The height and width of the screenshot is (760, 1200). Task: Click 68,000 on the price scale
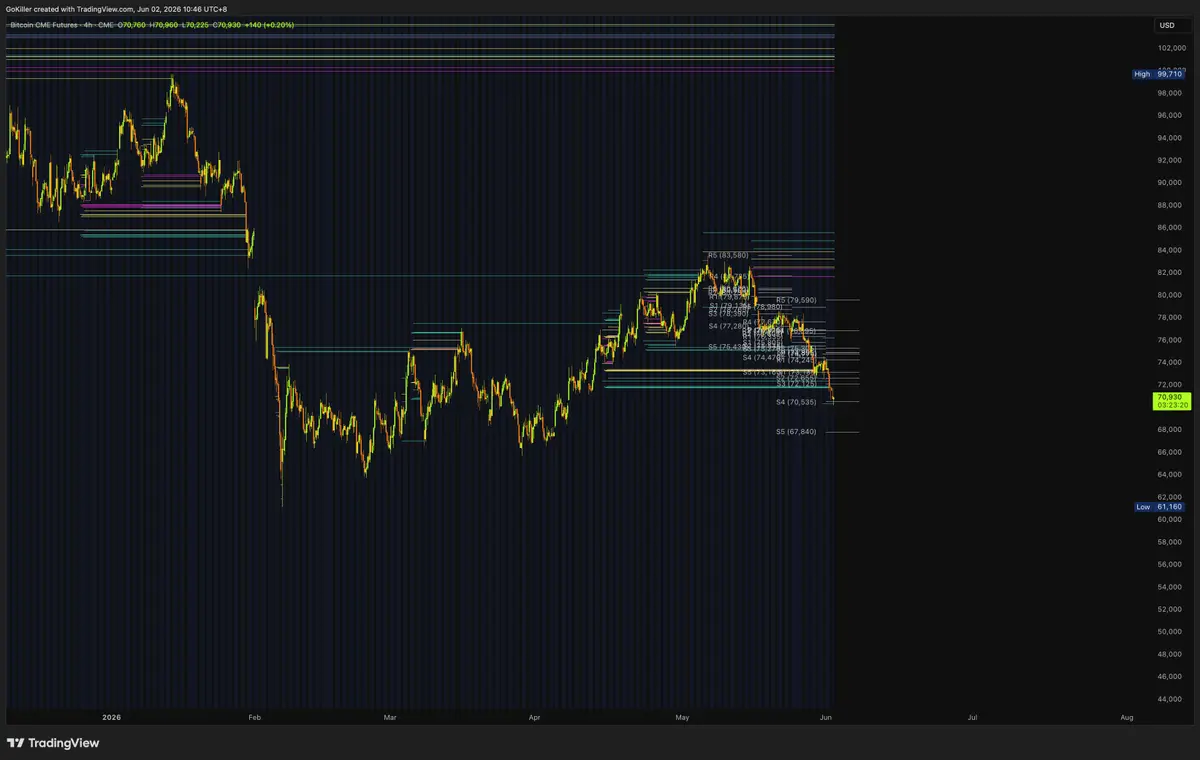pyautogui.click(x=1169, y=429)
